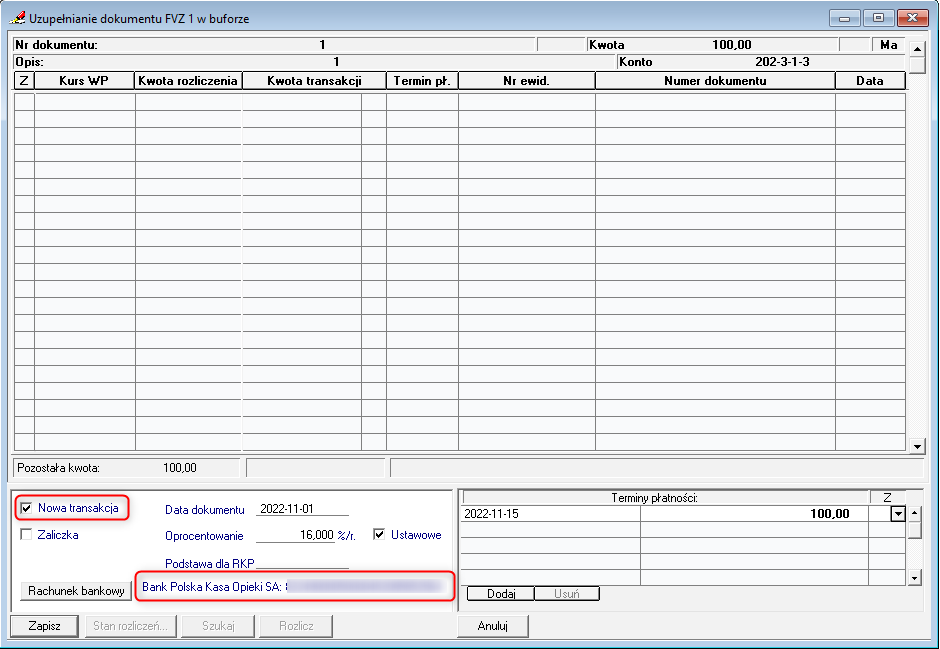Click the payment terms scrollbar down arrow
Screen dimensions: 940x649
tap(914, 578)
